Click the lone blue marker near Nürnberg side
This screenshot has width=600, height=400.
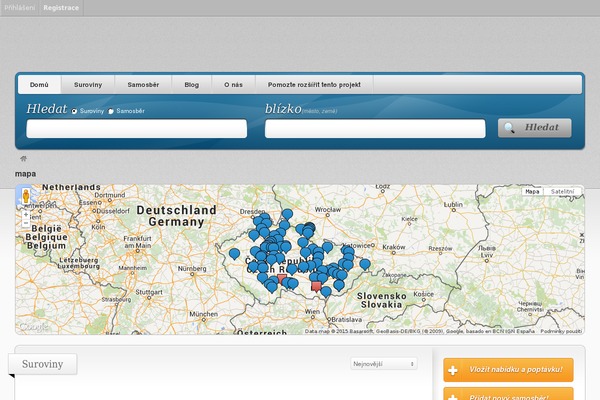tap(234, 253)
